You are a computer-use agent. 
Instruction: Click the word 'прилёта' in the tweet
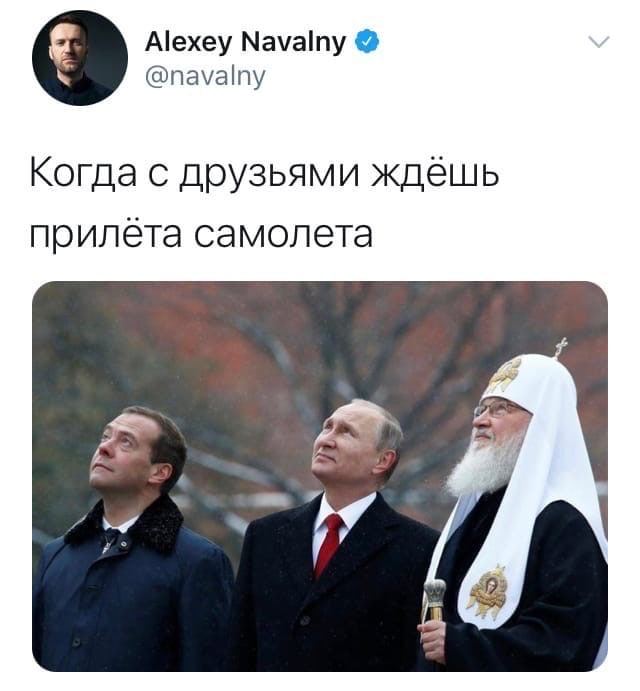tap(106, 234)
